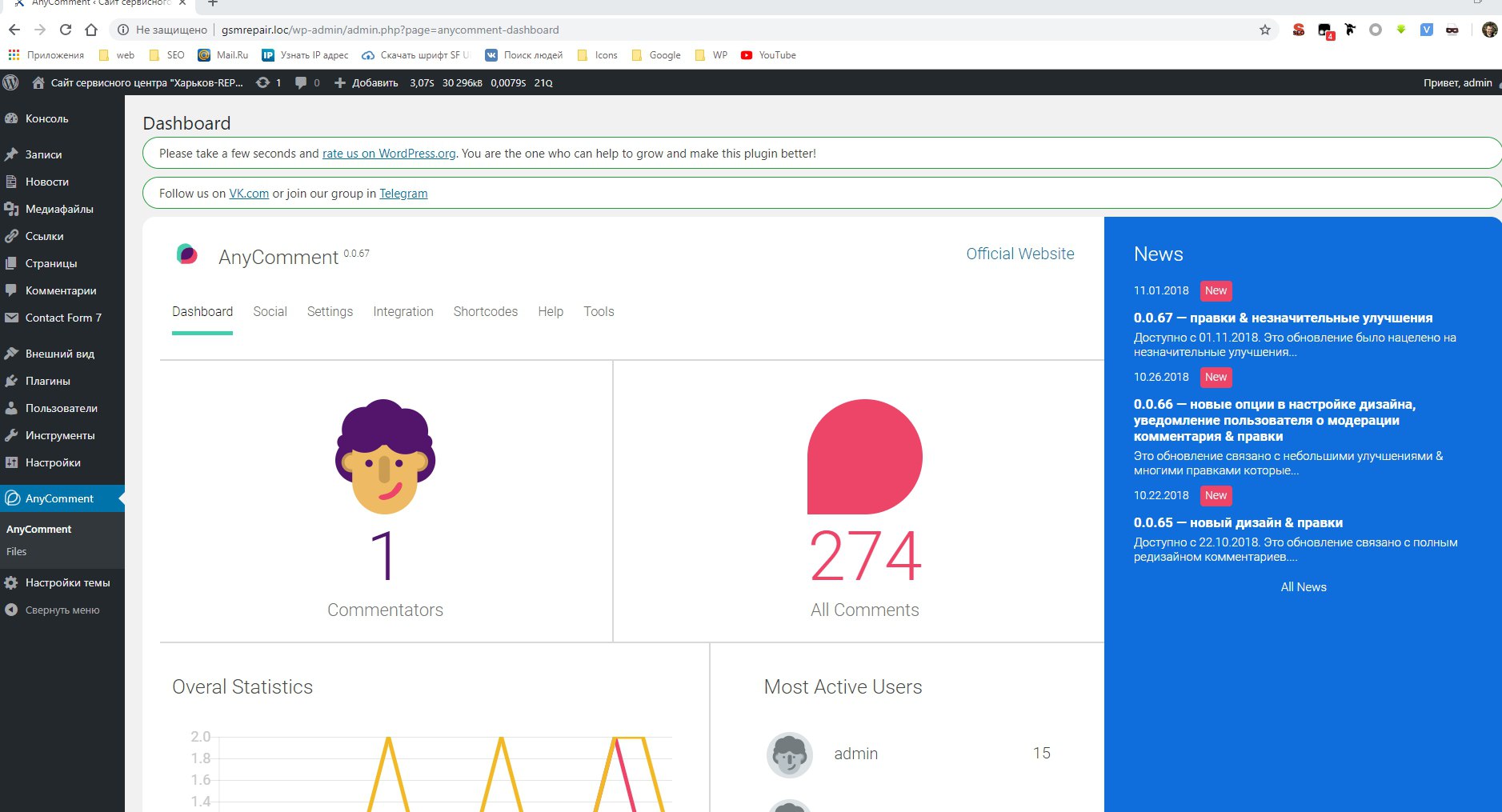Open Плагины in the sidebar
This screenshot has width=1502, height=812.
[62, 381]
